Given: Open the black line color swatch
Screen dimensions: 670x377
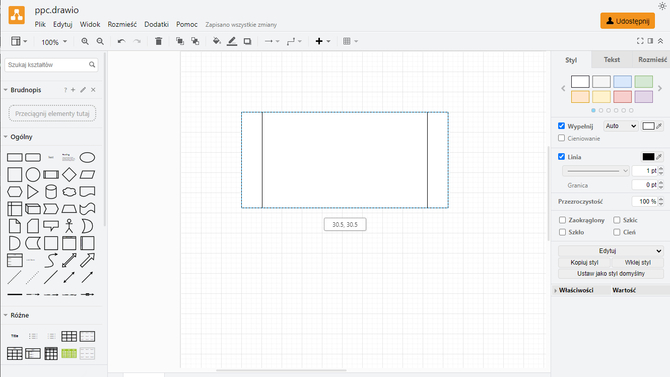Looking at the screenshot, I should [x=648, y=157].
